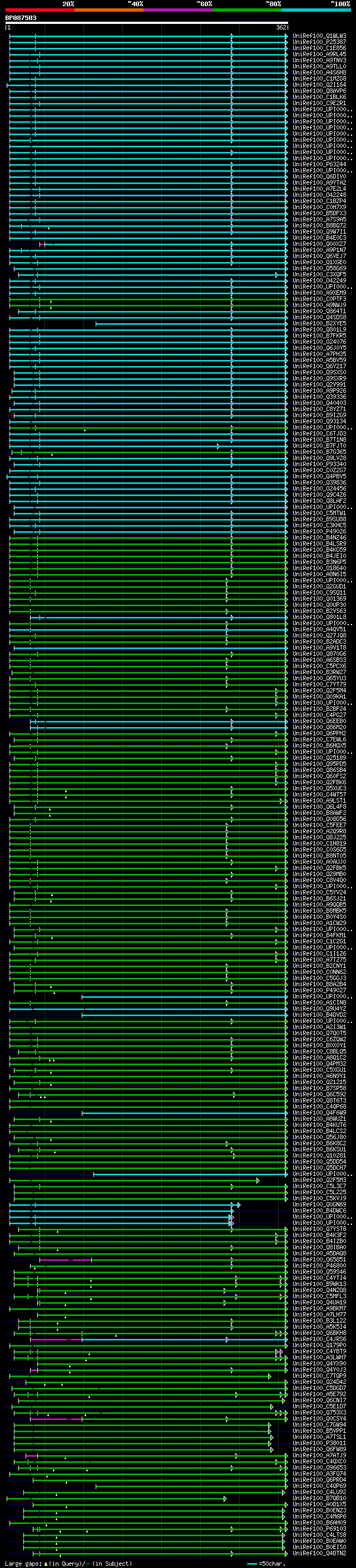356x1568 pixels.
Task: Open hit UniRef100_C7GW94
Action: click(319, 1424)
